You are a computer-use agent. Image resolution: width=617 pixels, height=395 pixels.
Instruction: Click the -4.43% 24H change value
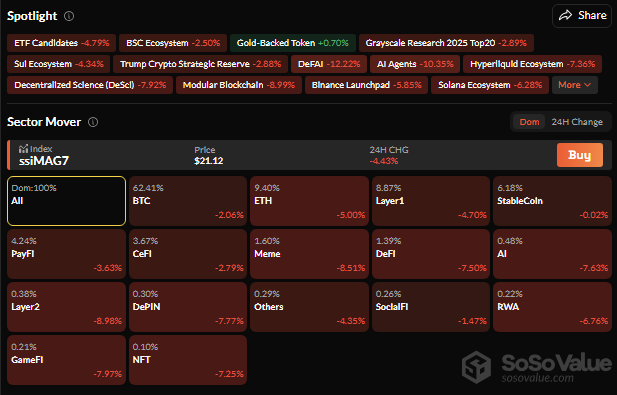click(384, 161)
